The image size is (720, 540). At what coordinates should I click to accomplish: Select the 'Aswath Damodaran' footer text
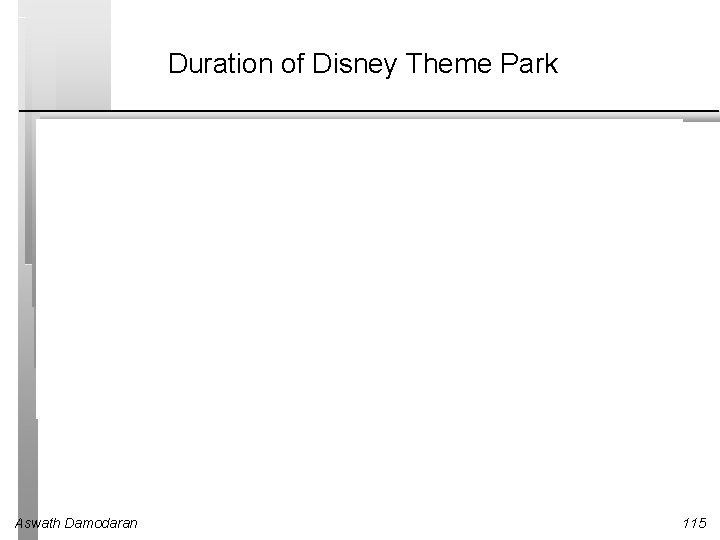point(76,523)
